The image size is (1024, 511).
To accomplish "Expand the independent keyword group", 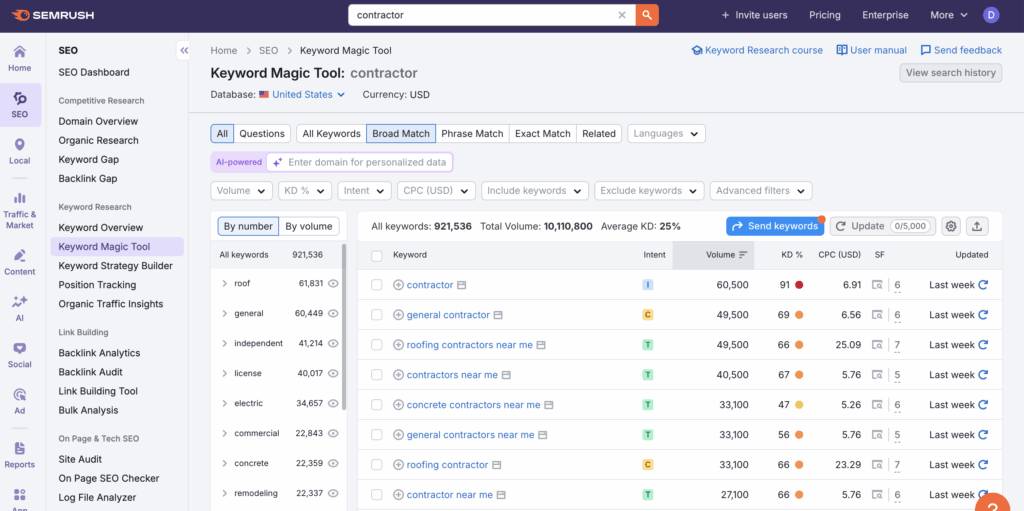I will (x=225, y=344).
